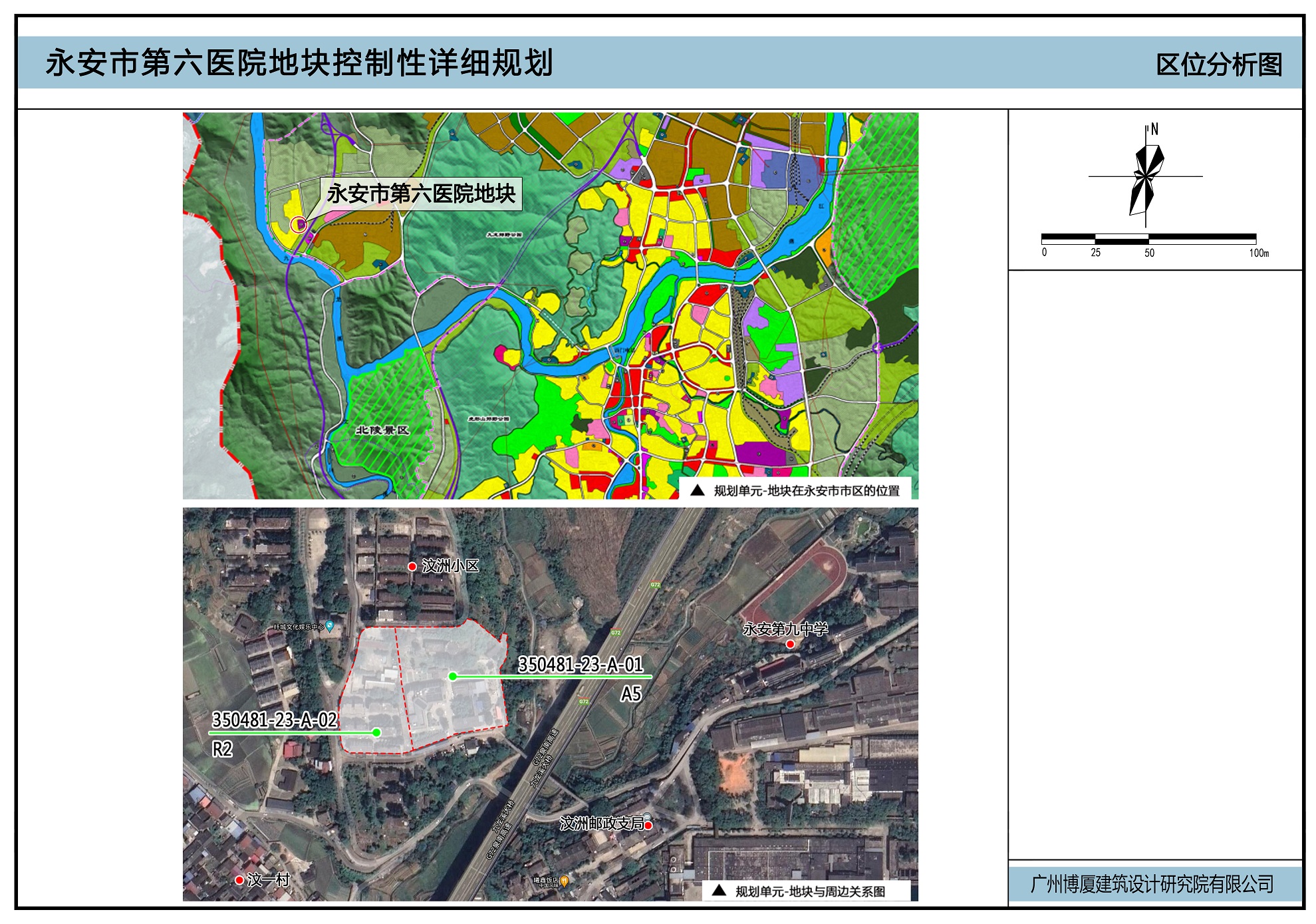Click the R2 land-use code label
The width and height of the screenshot is (1316, 924).
(222, 750)
